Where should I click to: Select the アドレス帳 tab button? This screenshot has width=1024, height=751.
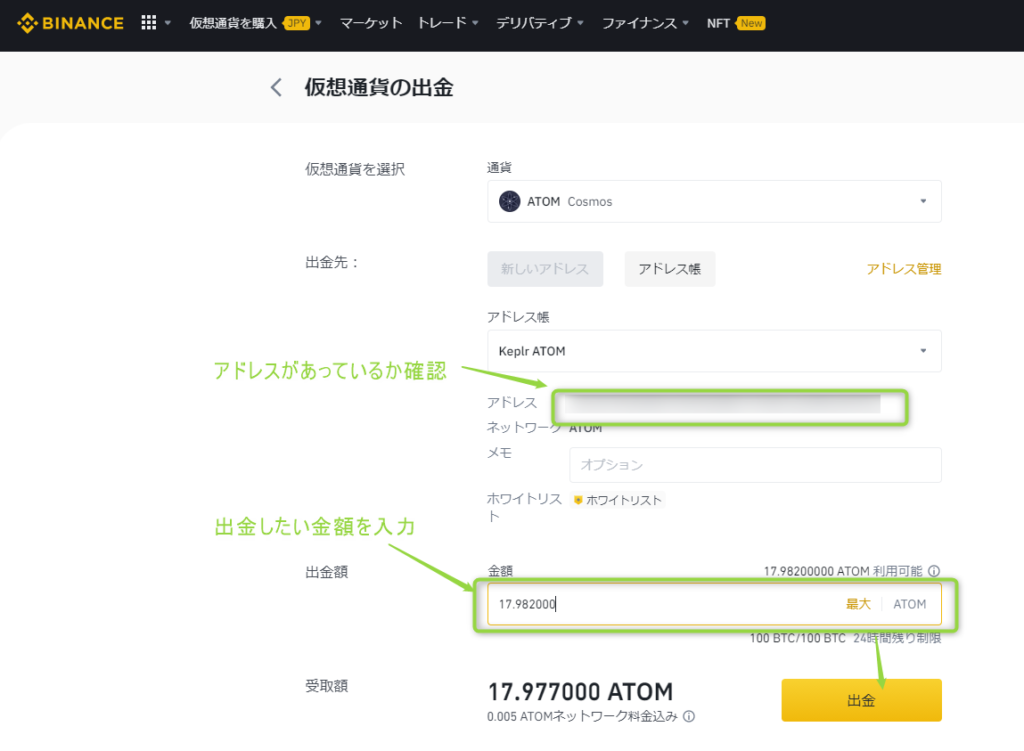670,268
